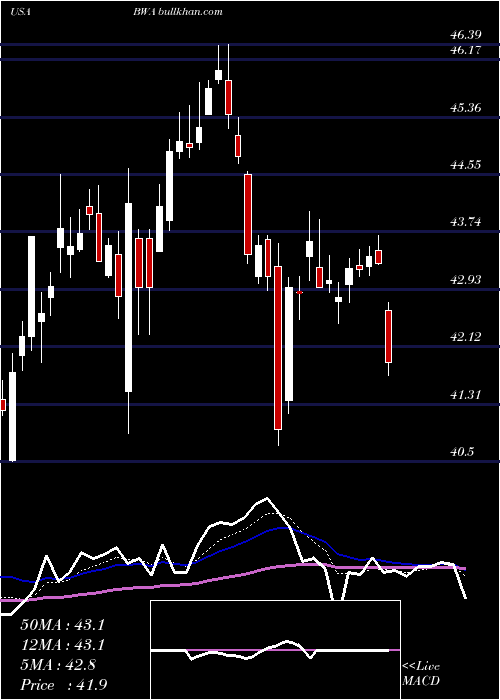Click the 45.36 price level label
The height and width of the screenshot is (700, 500).
pos(466,108)
